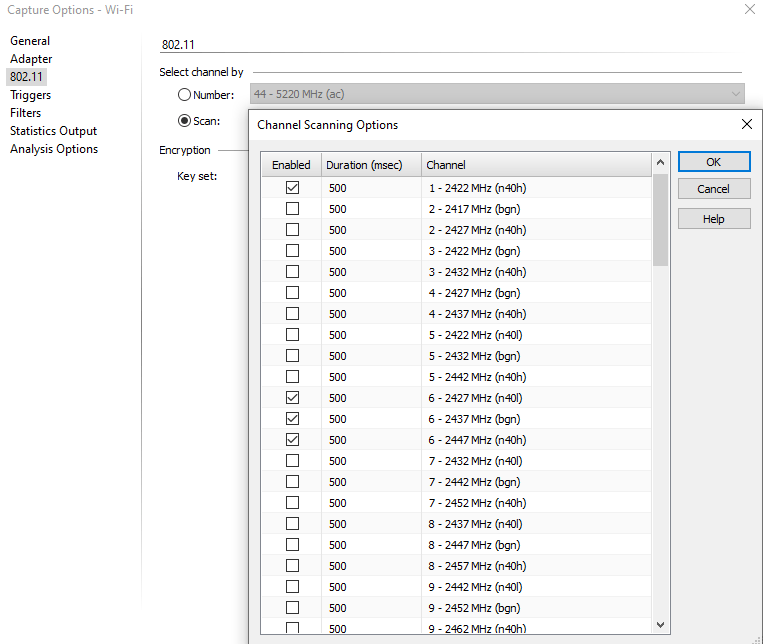Select channel by Number radio button
Screen dimensions: 763x644
click(184, 95)
